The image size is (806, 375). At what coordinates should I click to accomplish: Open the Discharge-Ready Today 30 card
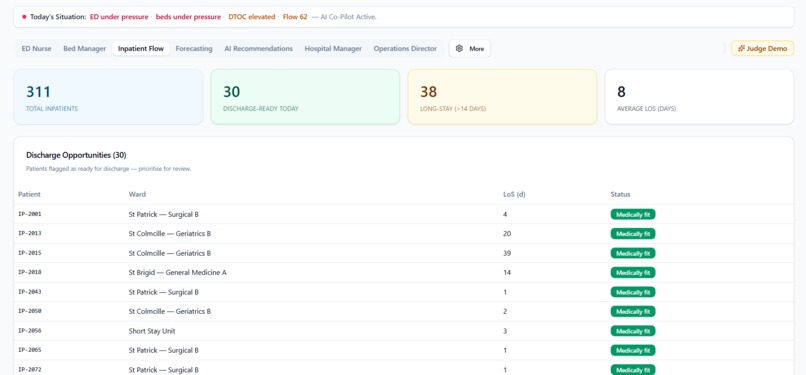[305, 97]
